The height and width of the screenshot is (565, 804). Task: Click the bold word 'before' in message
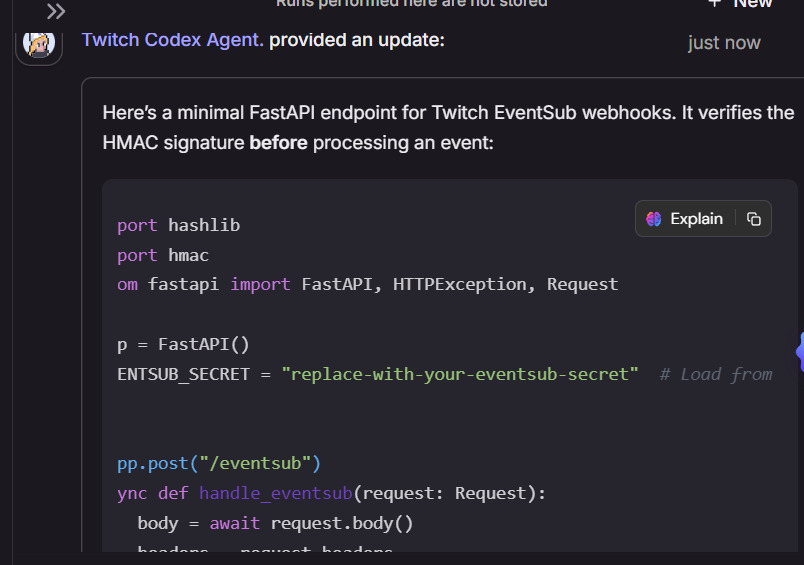pyautogui.click(x=278, y=143)
